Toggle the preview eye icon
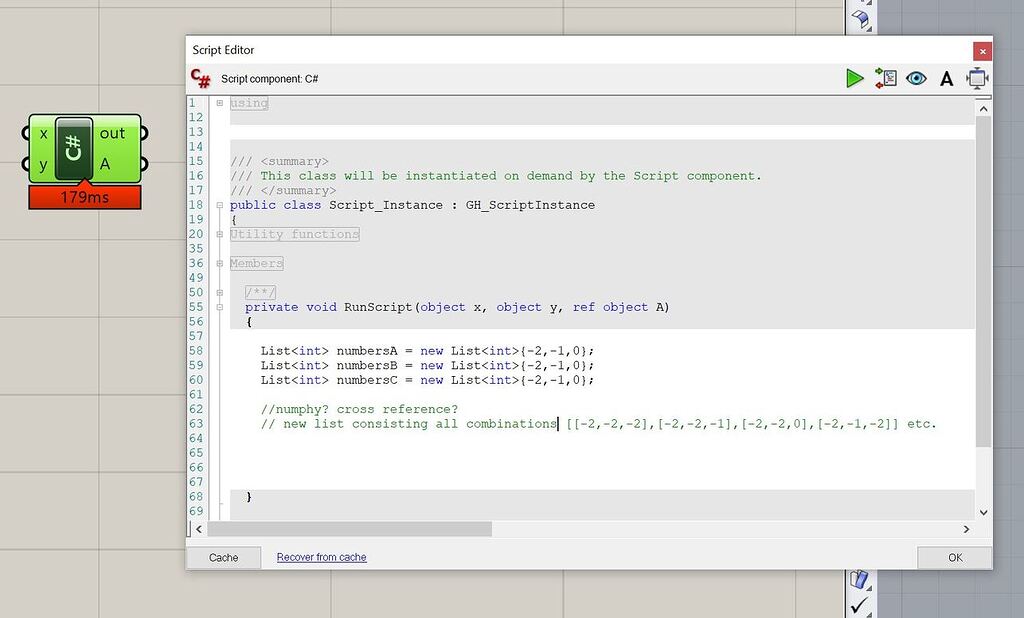 (916, 78)
